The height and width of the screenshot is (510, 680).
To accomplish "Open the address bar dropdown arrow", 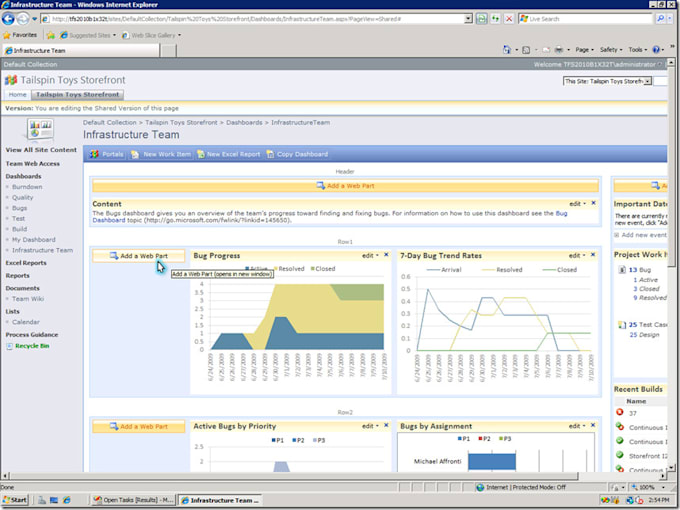I will [x=468, y=19].
